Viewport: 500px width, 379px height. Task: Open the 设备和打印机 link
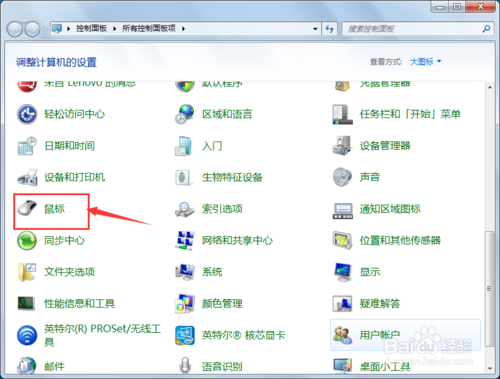pos(75,177)
